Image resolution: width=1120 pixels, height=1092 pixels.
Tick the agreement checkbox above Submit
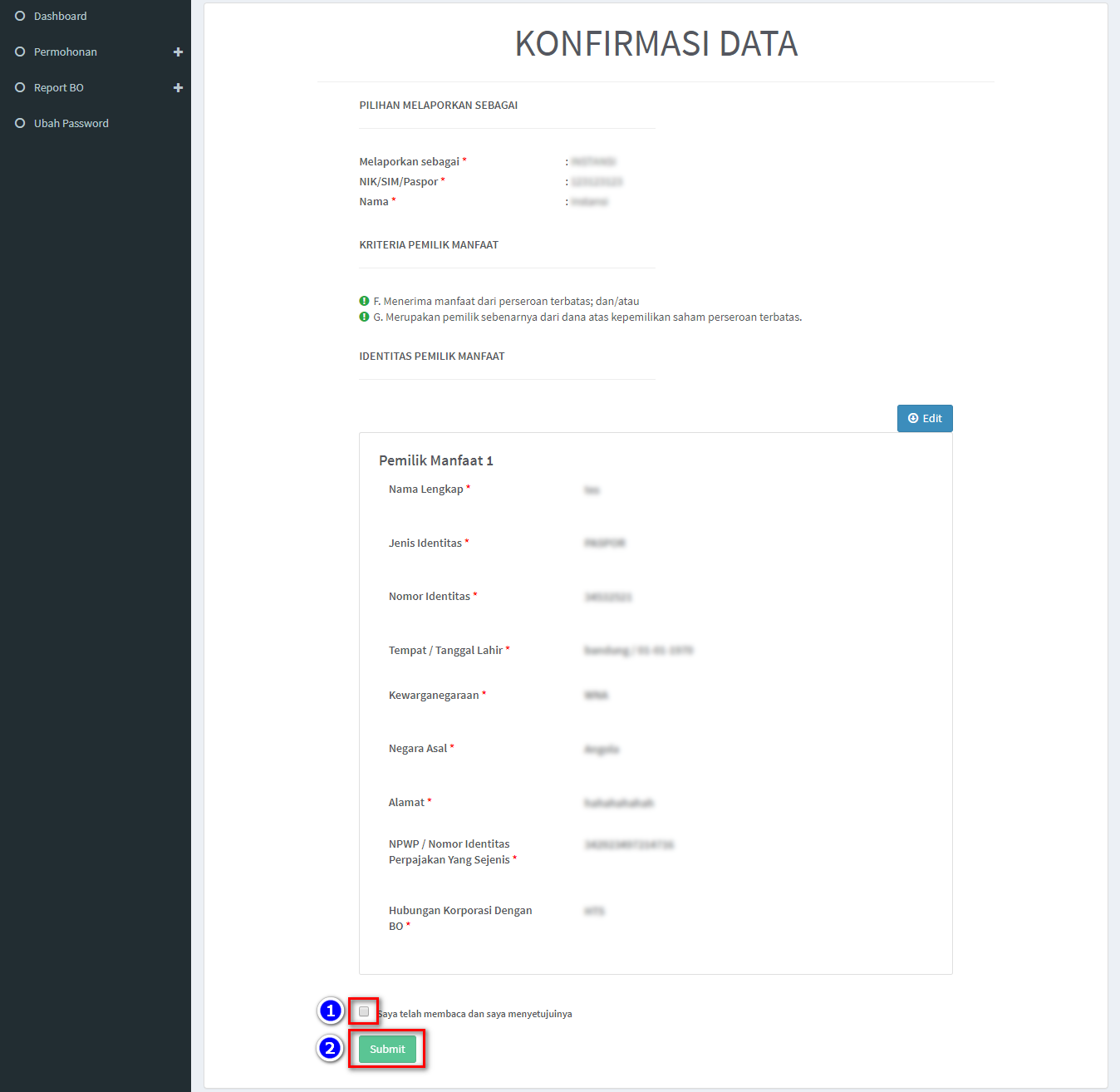pos(364,1011)
